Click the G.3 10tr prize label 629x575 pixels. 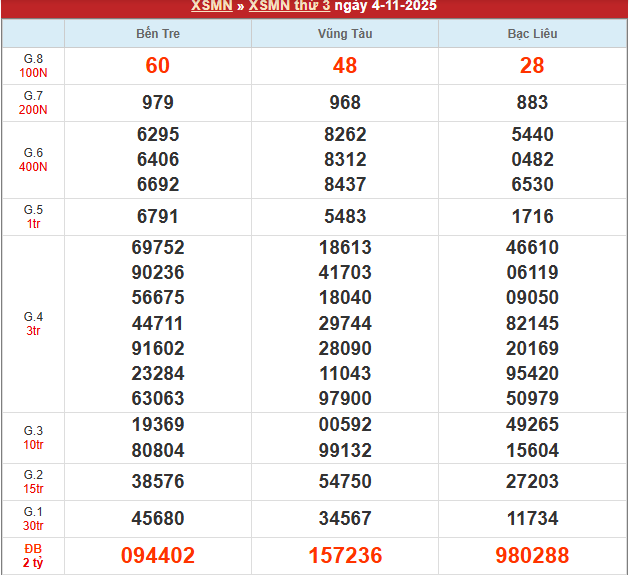33,438
